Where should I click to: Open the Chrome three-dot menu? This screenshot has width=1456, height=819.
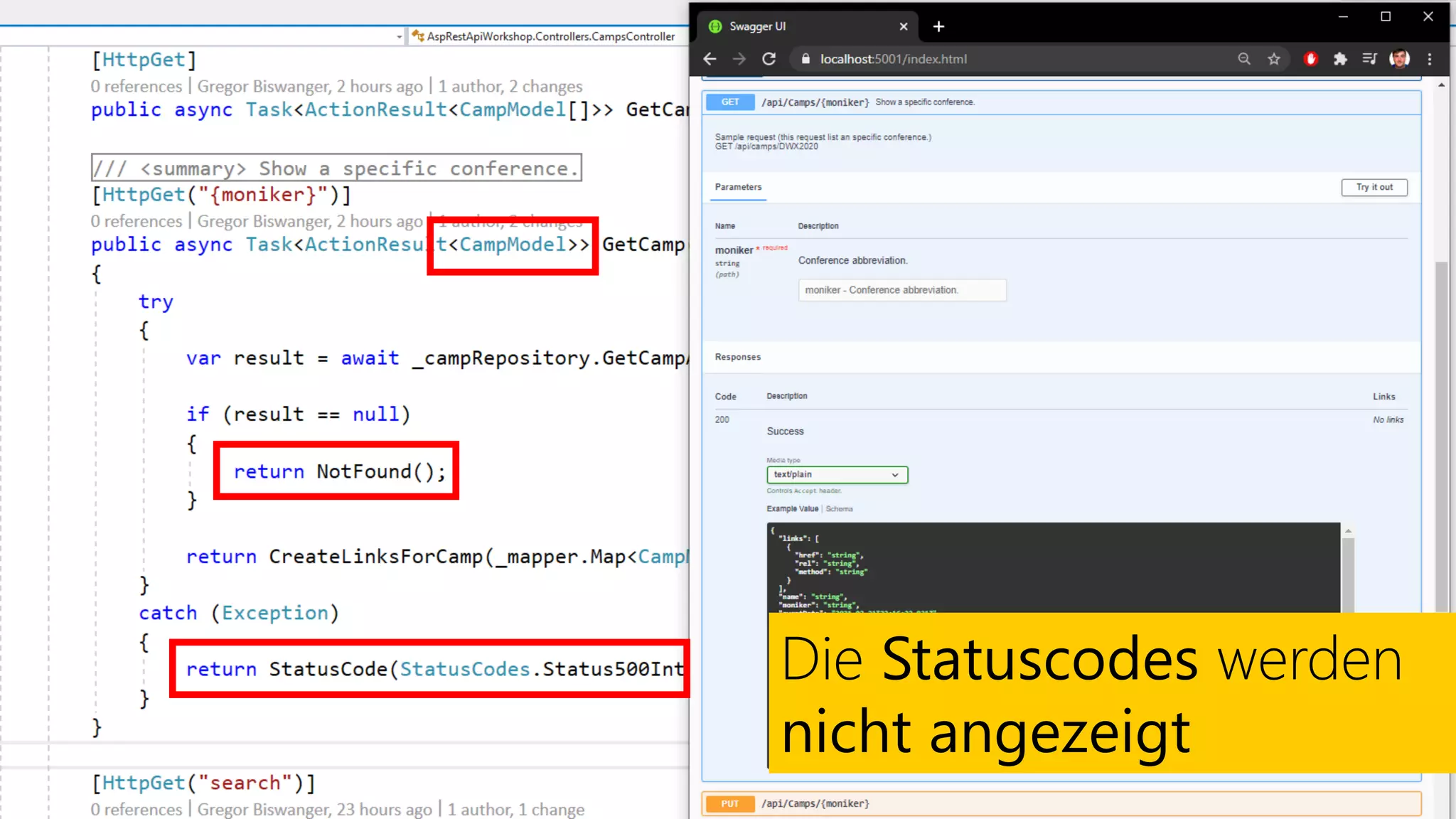click(1430, 59)
